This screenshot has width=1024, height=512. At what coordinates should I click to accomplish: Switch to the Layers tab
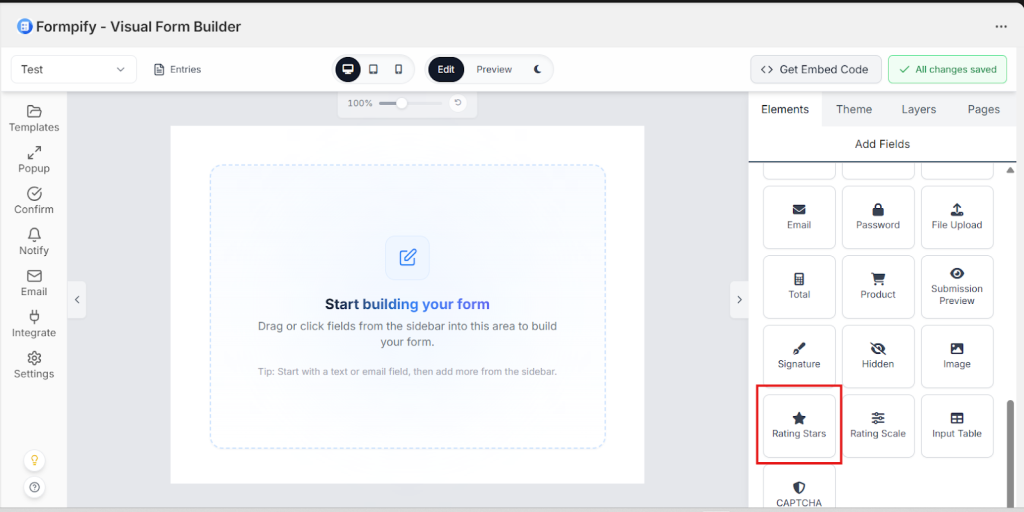click(x=919, y=109)
